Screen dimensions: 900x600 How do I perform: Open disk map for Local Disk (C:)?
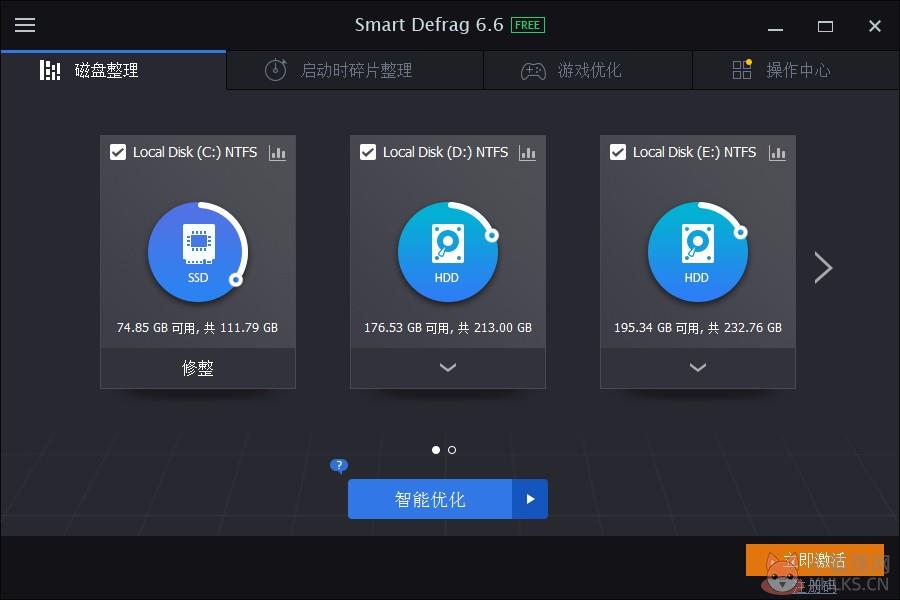pyautogui.click(x=277, y=153)
